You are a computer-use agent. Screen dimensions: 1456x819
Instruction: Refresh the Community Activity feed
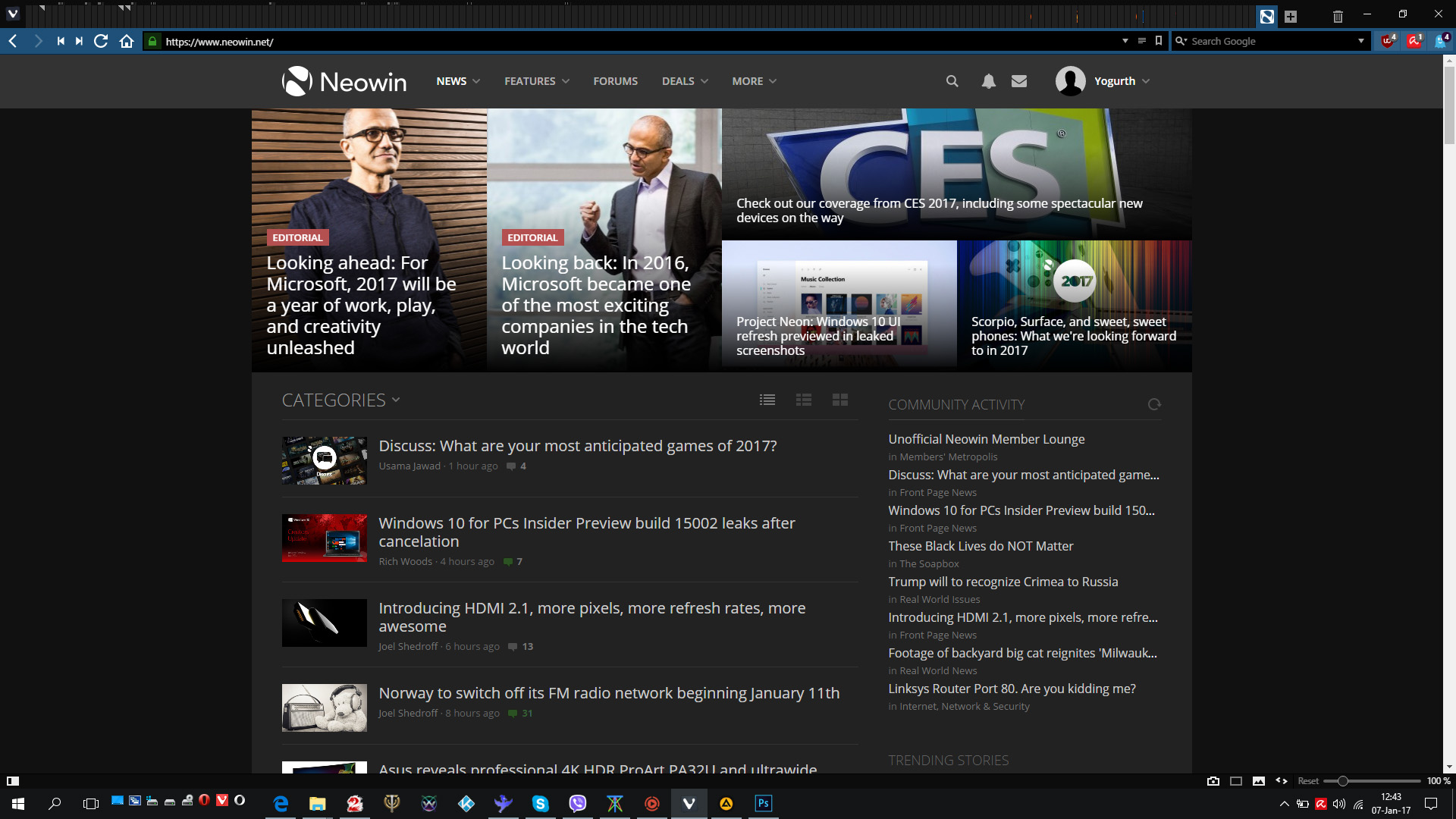pyautogui.click(x=1154, y=404)
